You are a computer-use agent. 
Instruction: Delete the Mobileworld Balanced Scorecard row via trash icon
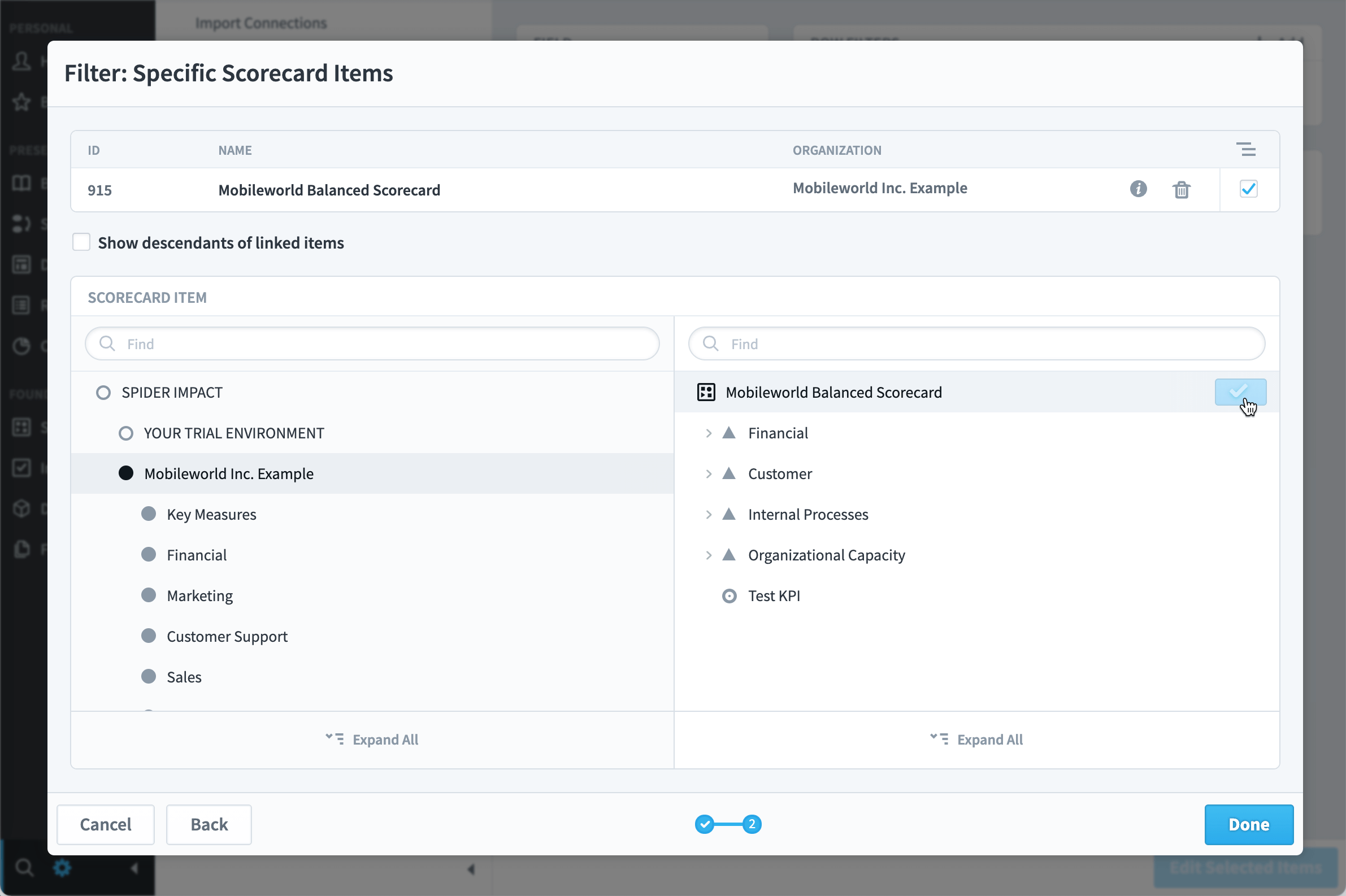coord(1182,189)
